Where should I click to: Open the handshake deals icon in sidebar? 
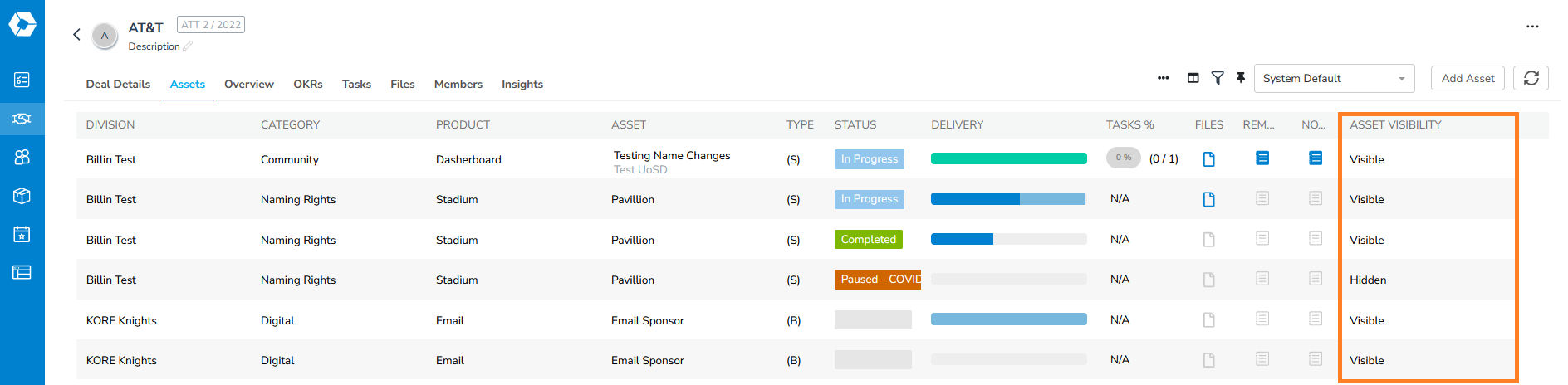pos(22,119)
